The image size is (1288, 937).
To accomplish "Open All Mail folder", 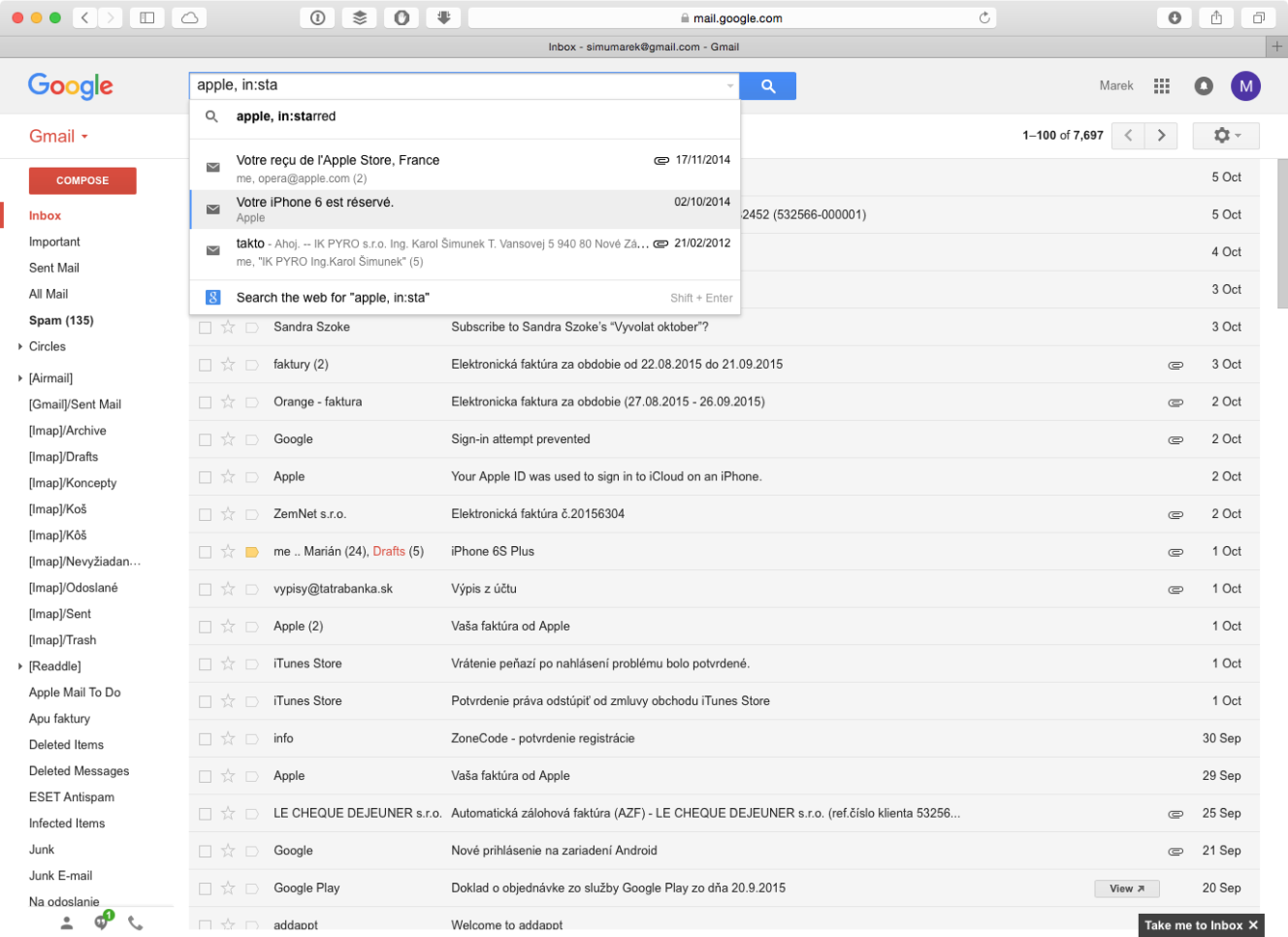I will tap(48, 294).
